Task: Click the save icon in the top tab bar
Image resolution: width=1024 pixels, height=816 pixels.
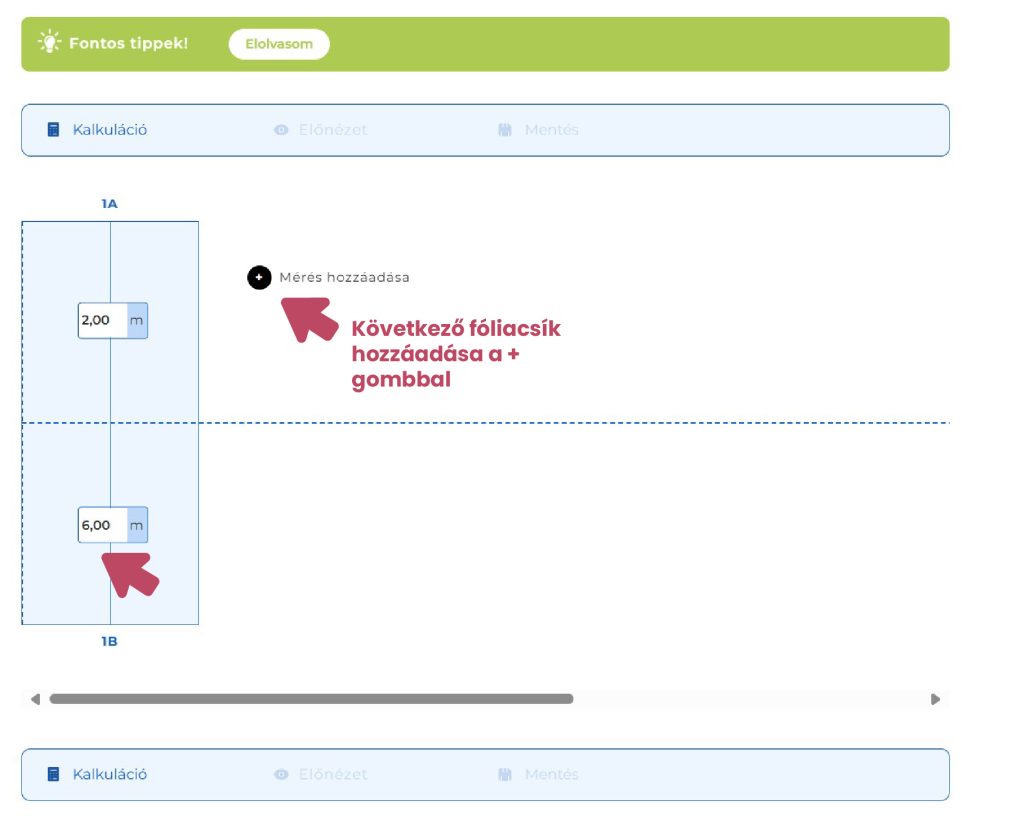Action: coord(505,130)
